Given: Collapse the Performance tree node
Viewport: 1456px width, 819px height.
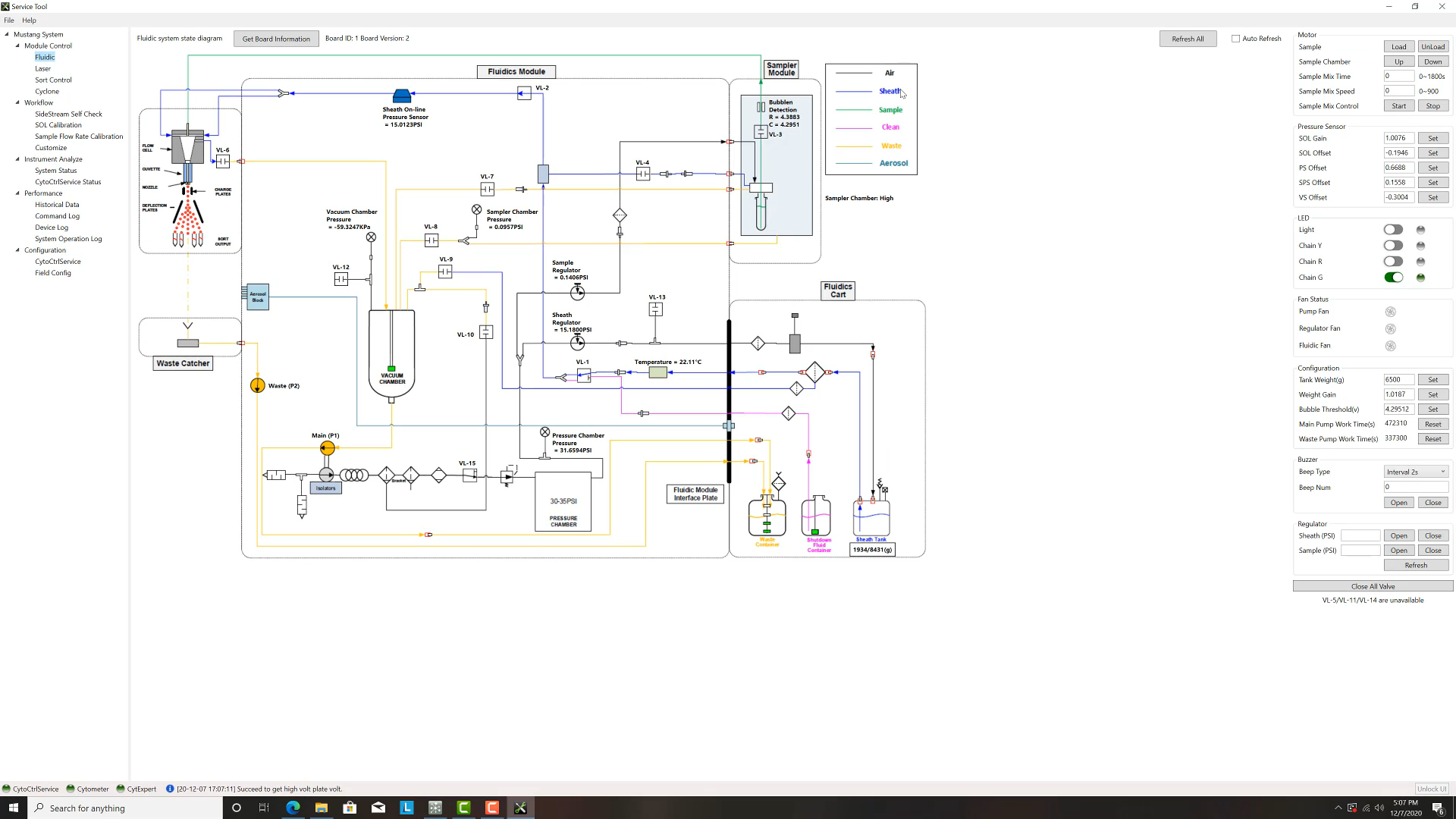Looking at the screenshot, I should [x=17, y=193].
